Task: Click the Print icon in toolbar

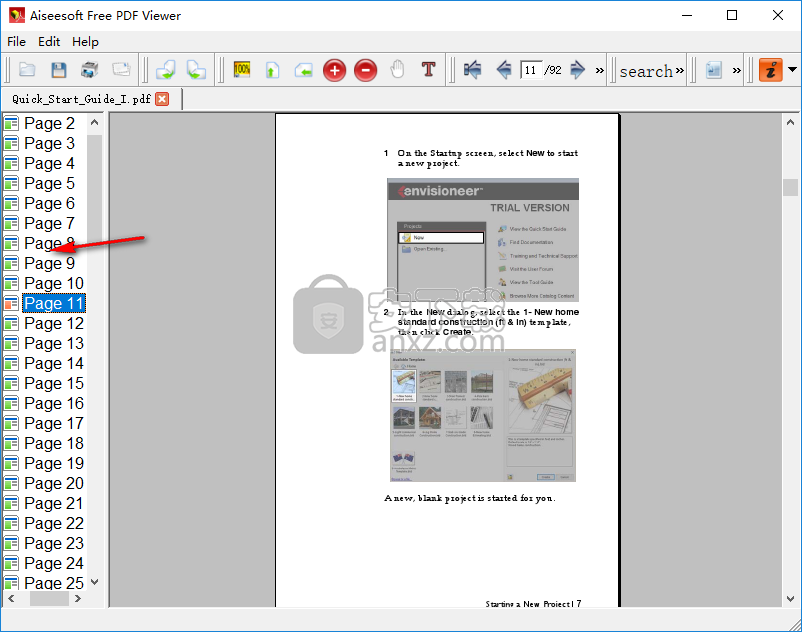Action: tap(90, 70)
